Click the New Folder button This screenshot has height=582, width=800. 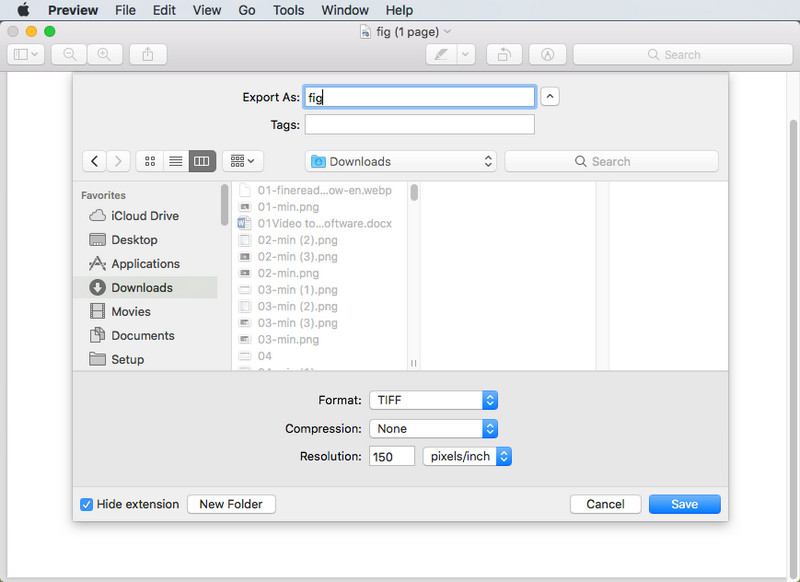pyautogui.click(x=231, y=504)
